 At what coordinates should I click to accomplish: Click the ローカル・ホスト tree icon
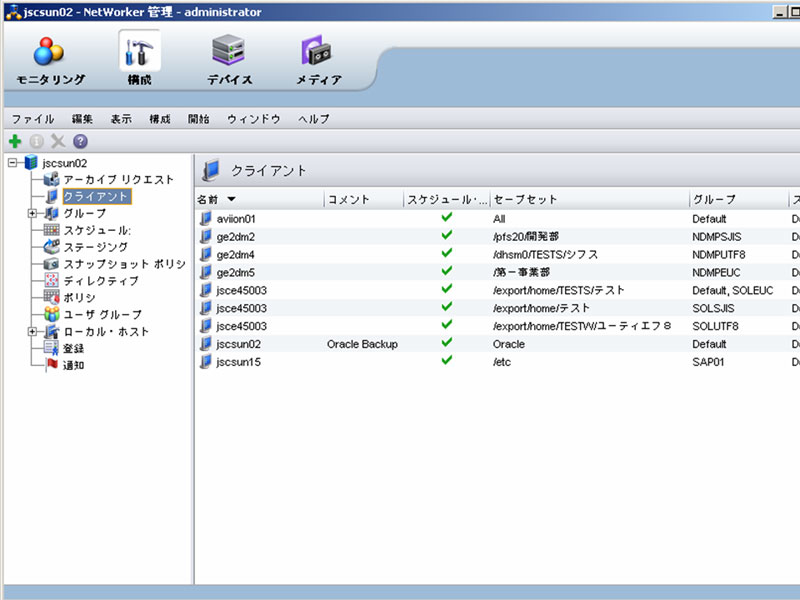click(52, 331)
